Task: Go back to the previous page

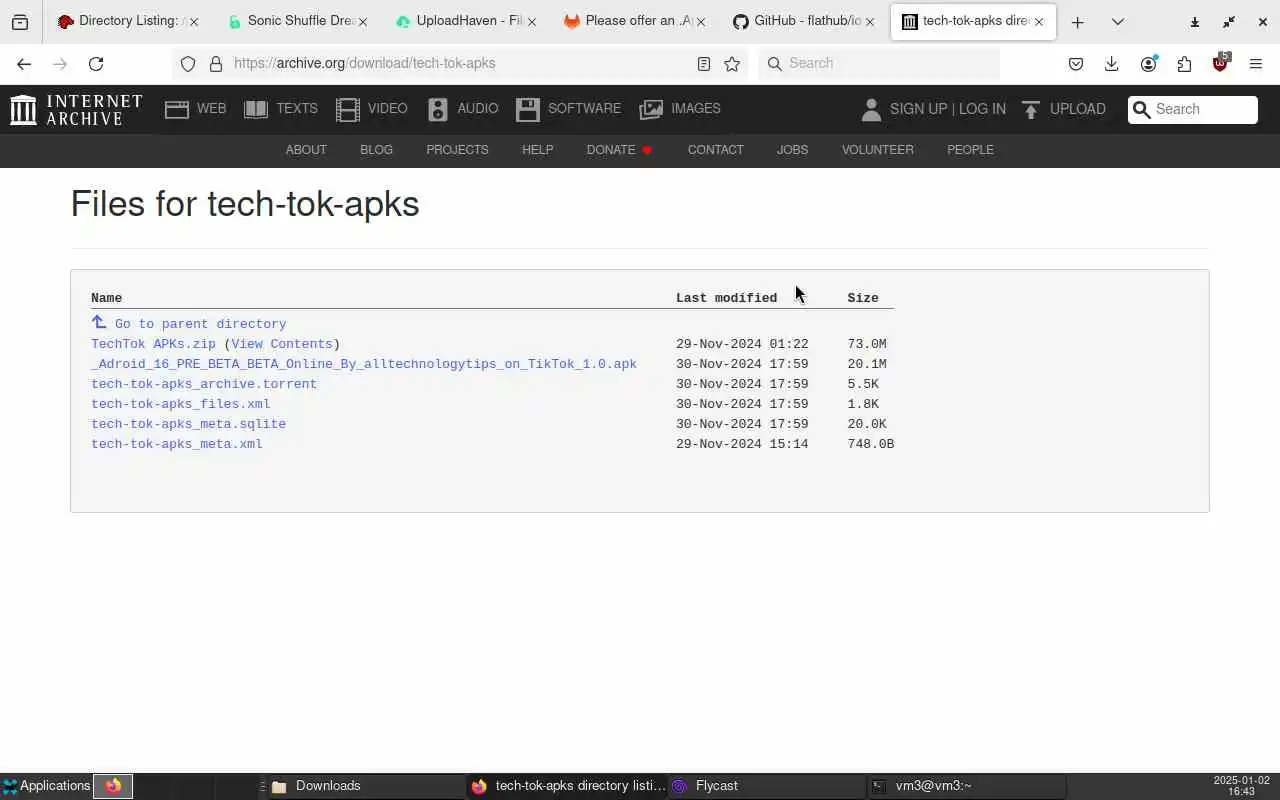Action: coord(24,64)
